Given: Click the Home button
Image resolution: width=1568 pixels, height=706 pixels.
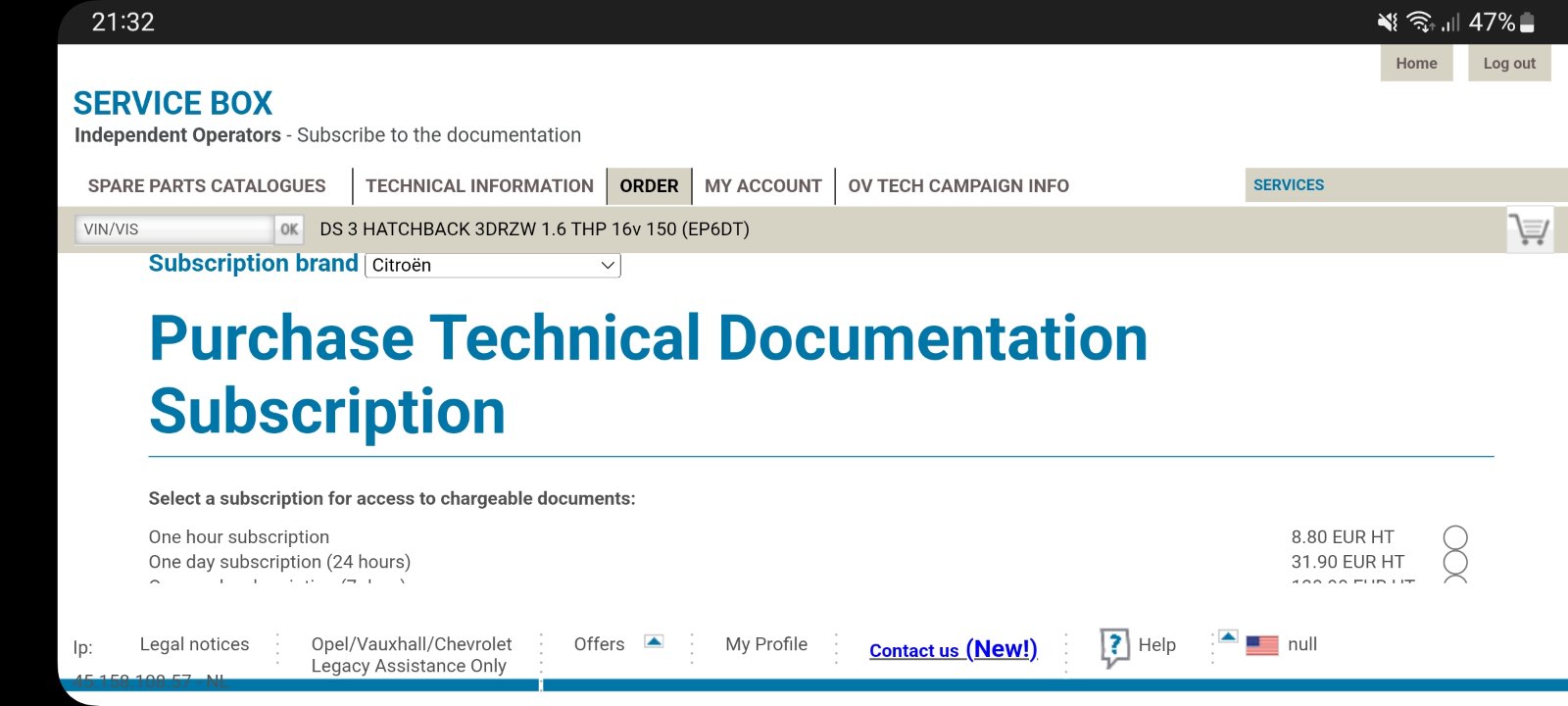Looking at the screenshot, I should coord(1416,64).
